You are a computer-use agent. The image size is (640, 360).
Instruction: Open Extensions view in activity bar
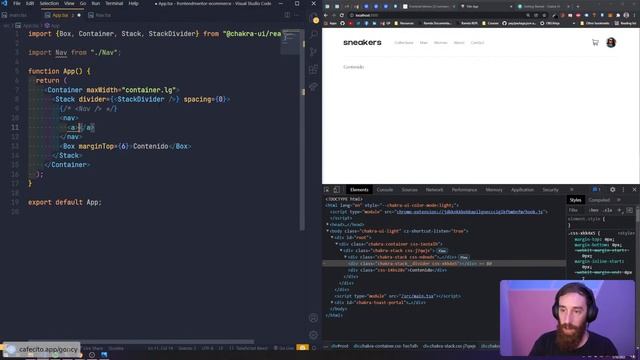tap(313, 69)
